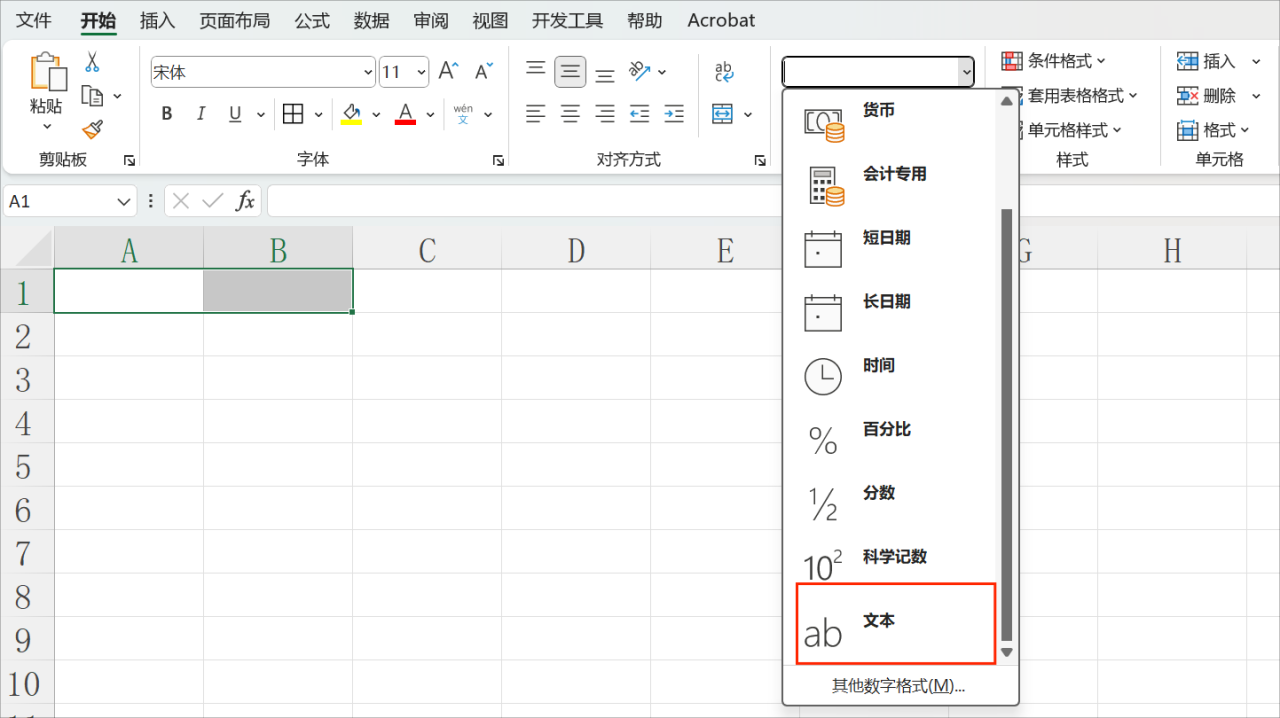The height and width of the screenshot is (718, 1280).
Task: Open Name Box dropdown arrow
Action: click(124, 201)
